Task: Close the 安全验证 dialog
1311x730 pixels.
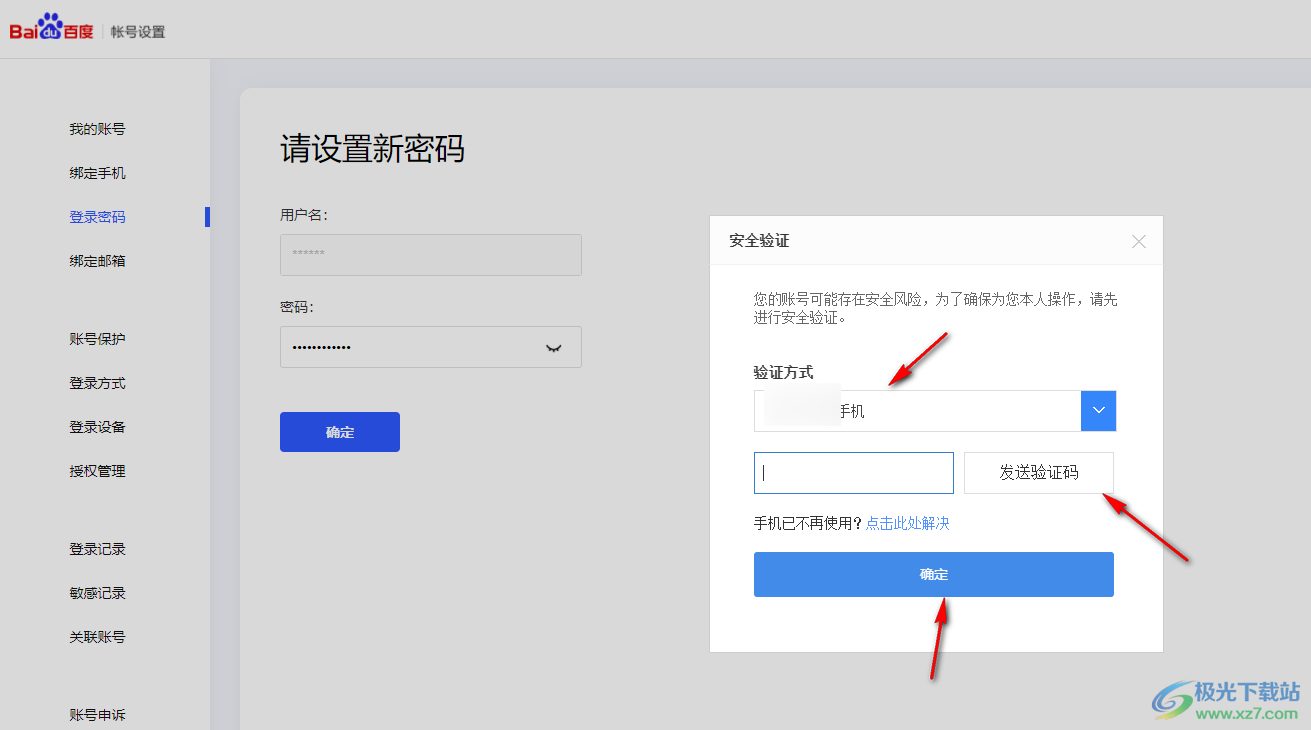Action: click(1138, 241)
